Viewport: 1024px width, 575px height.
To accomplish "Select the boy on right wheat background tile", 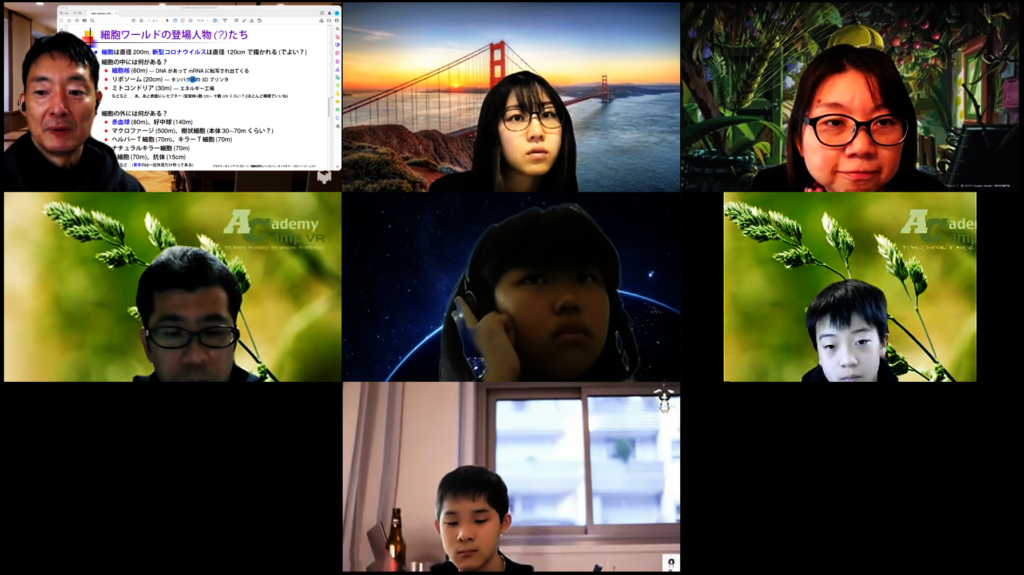I will point(850,287).
